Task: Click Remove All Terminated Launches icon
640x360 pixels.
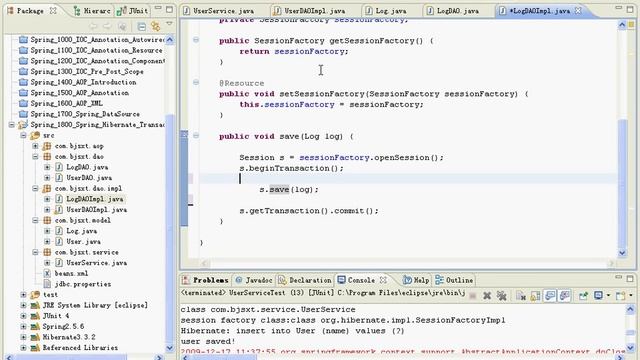Action: (501, 296)
